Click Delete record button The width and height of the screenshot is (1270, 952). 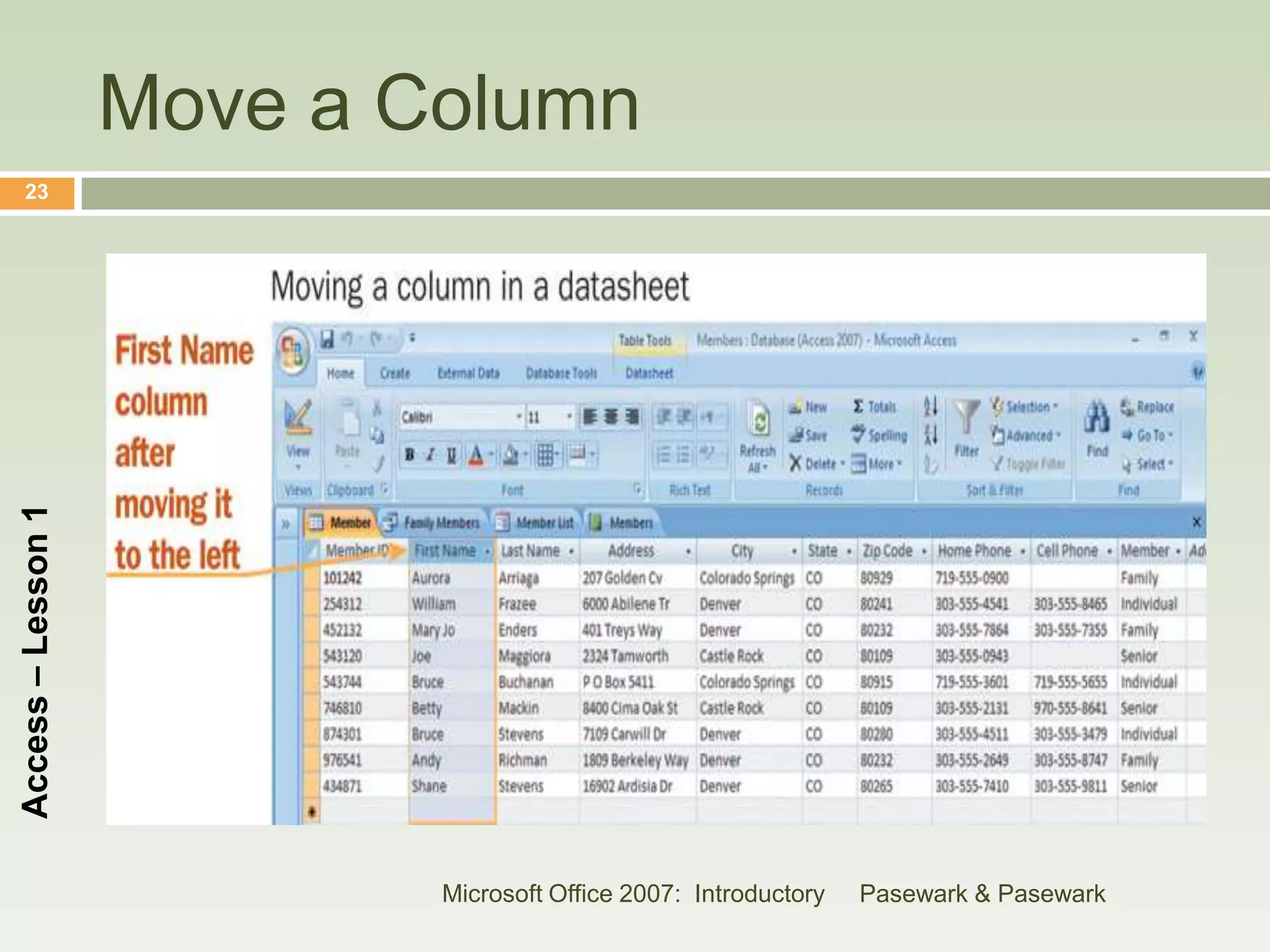click(x=816, y=464)
